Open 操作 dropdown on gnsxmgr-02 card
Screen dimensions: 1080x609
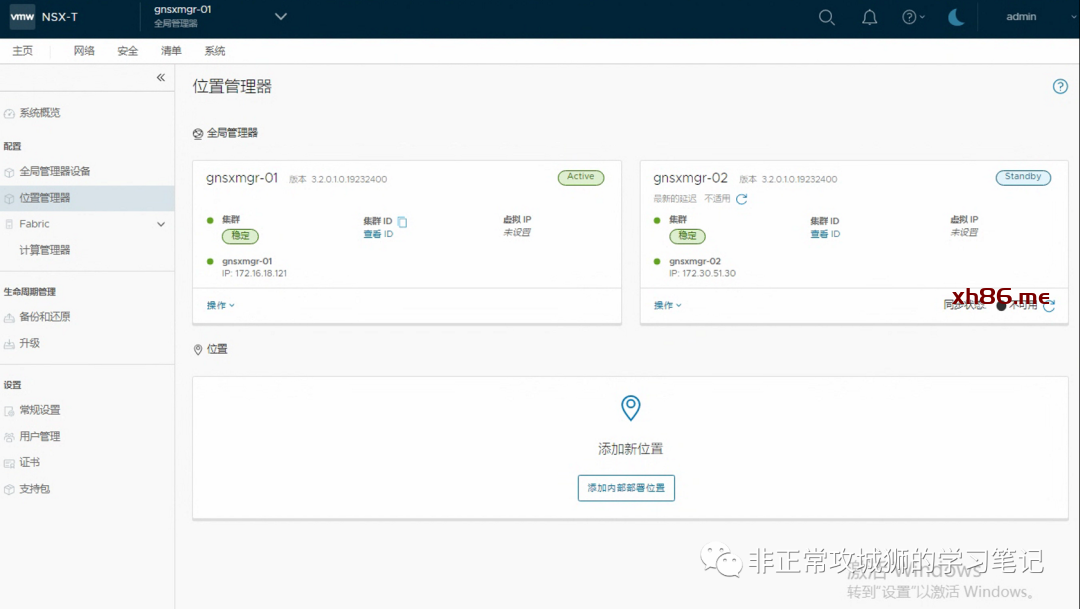[667, 305]
